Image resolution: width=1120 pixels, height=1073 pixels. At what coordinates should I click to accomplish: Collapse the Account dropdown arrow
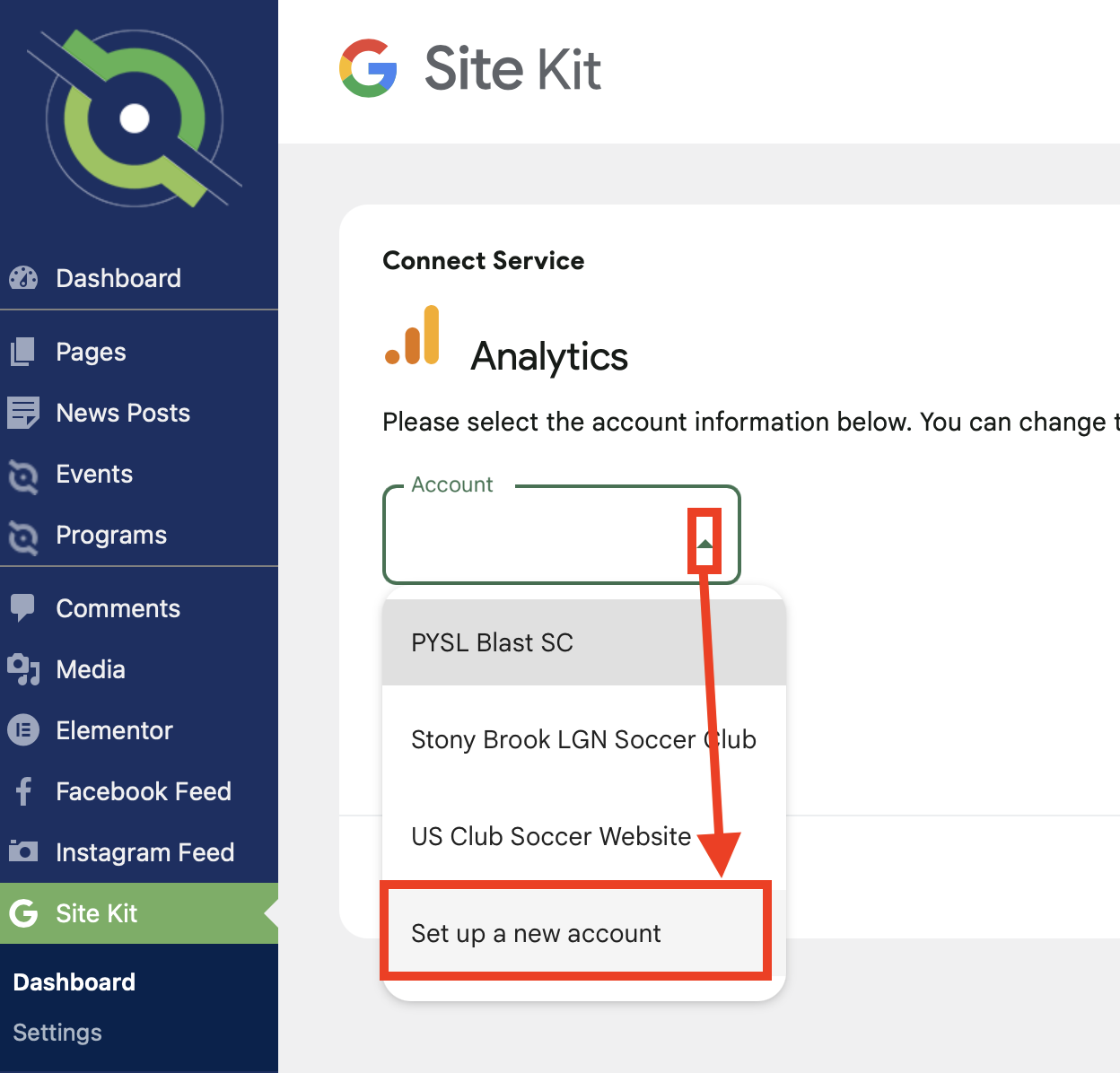[705, 544]
